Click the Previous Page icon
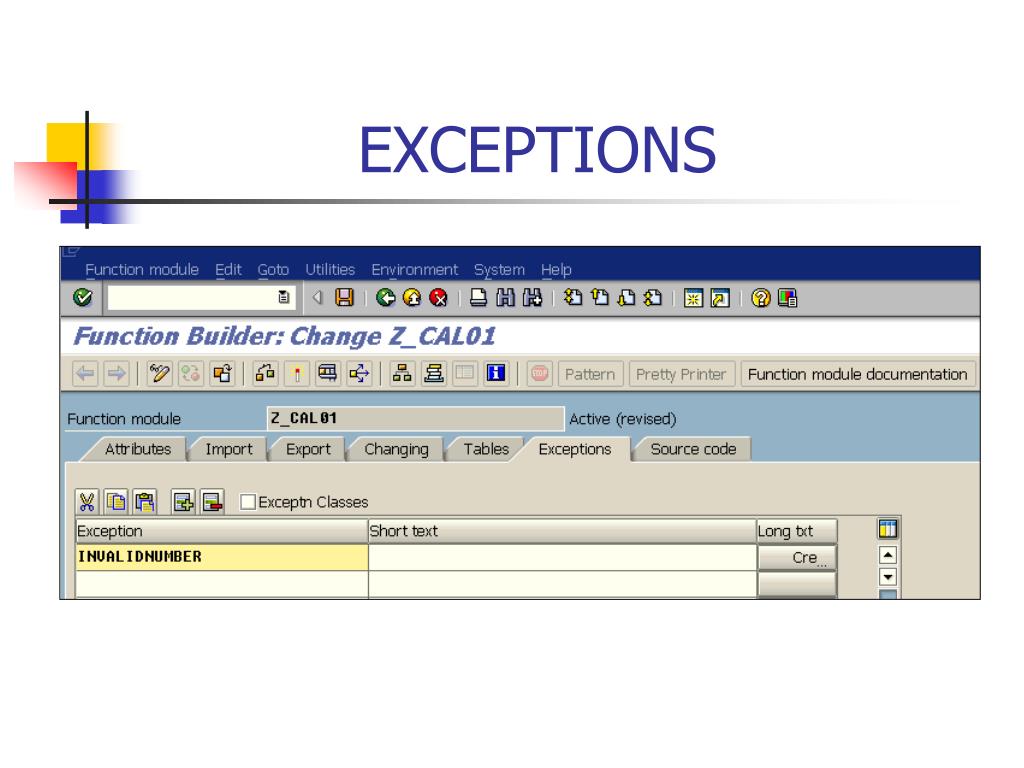Image resolution: width=1024 pixels, height=768 pixels. coord(600,298)
